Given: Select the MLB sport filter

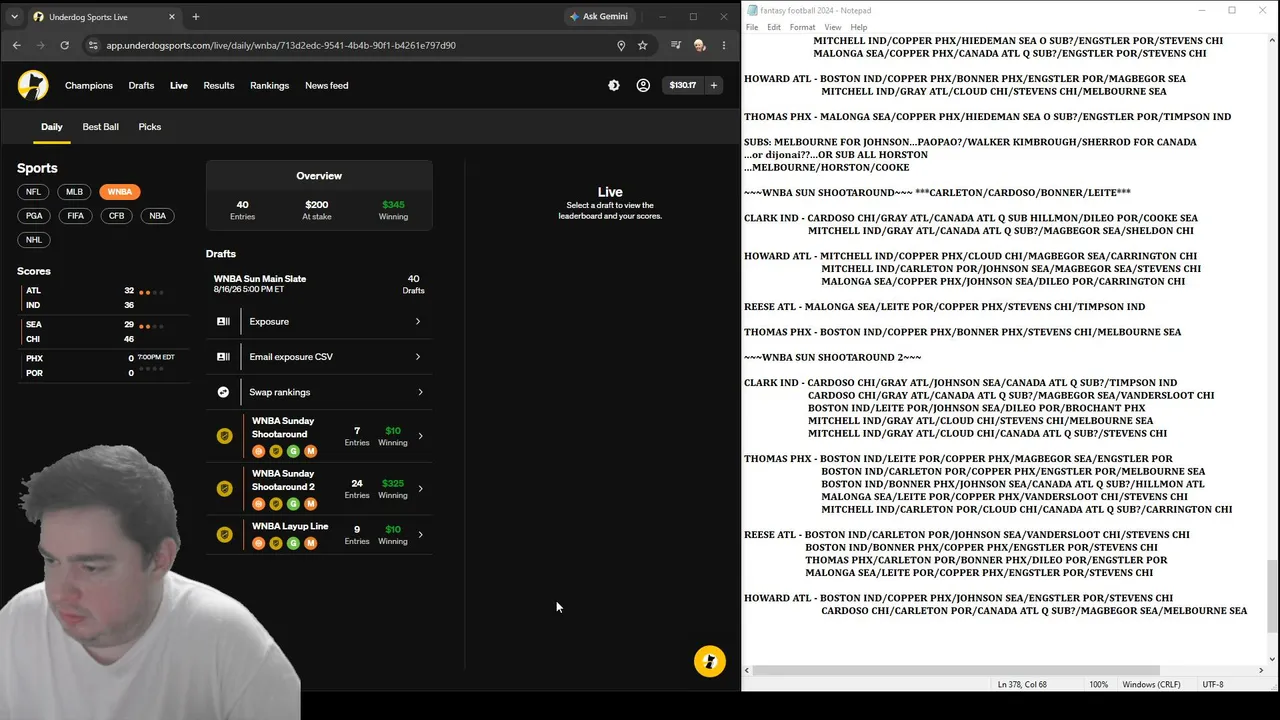Looking at the screenshot, I should (75, 192).
